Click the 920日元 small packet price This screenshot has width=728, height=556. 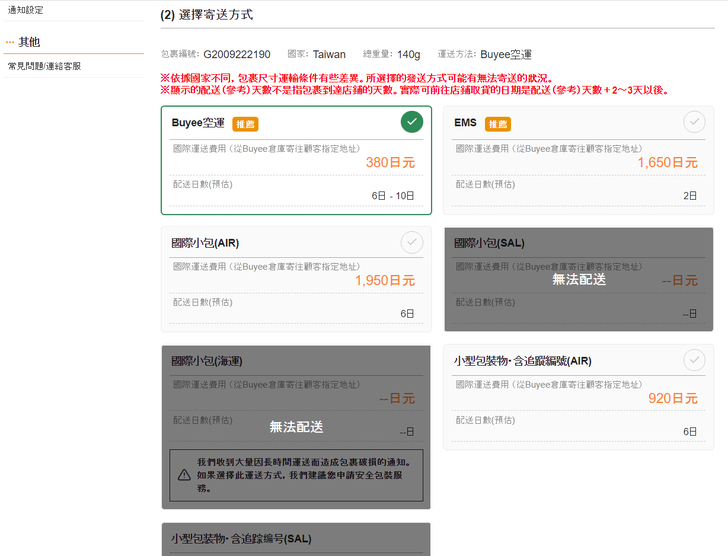pyautogui.click(x=673, y=398)
